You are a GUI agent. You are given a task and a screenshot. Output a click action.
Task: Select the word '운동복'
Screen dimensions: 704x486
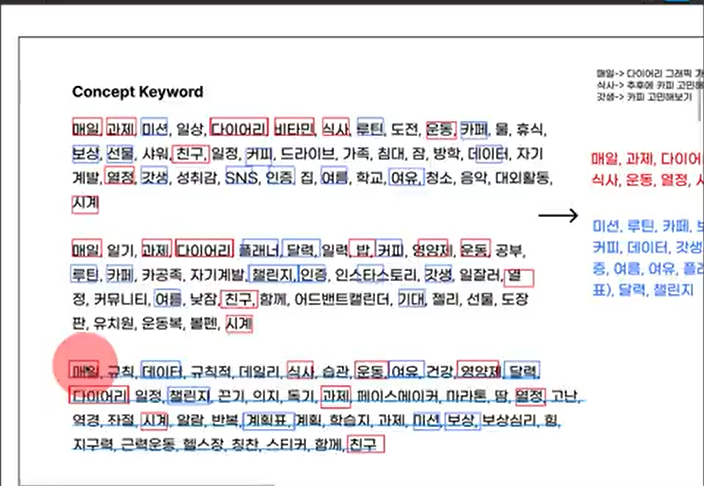coord(162,323)
